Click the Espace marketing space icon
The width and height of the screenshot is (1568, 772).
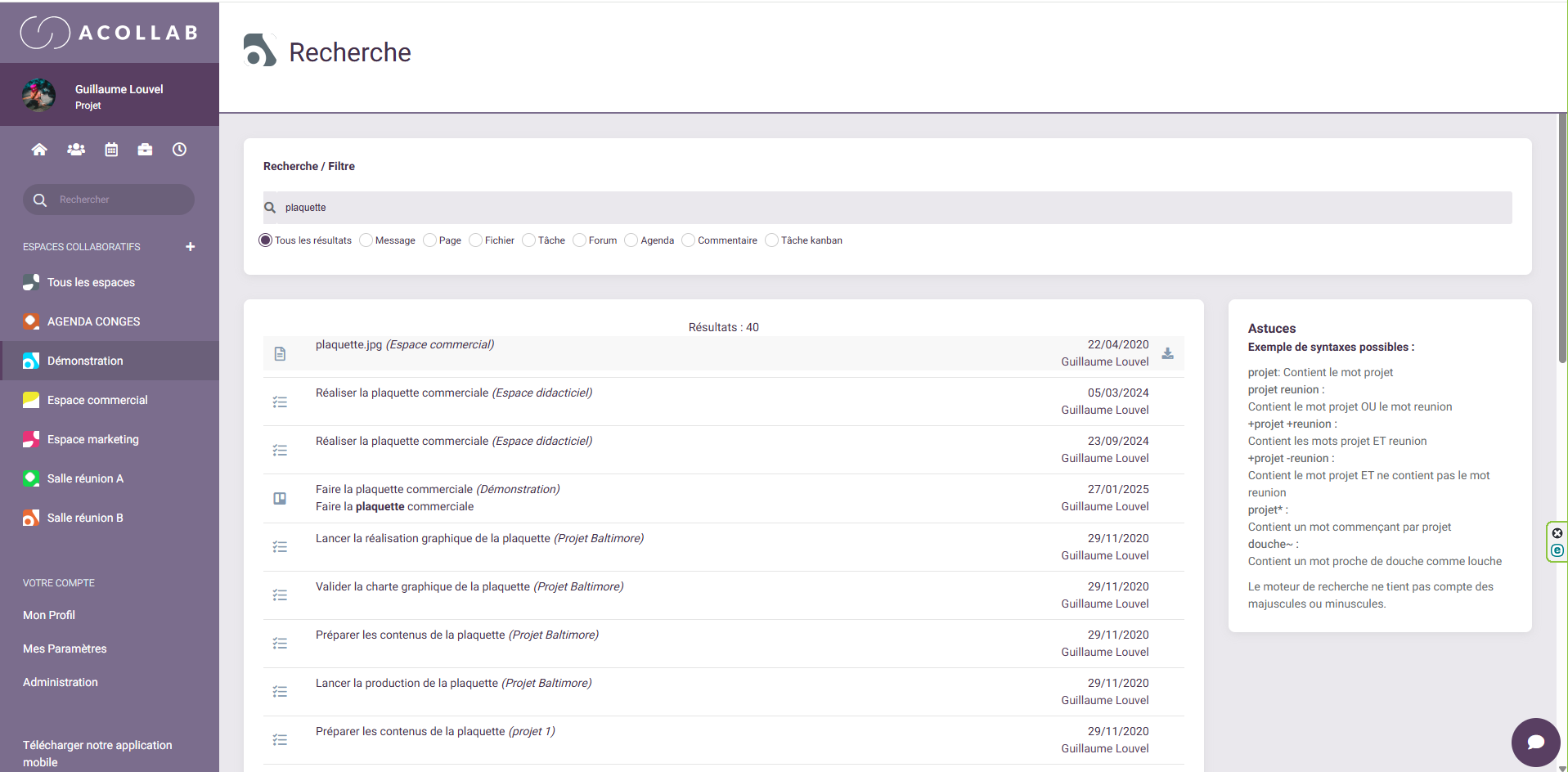click(x=31, y=439)
